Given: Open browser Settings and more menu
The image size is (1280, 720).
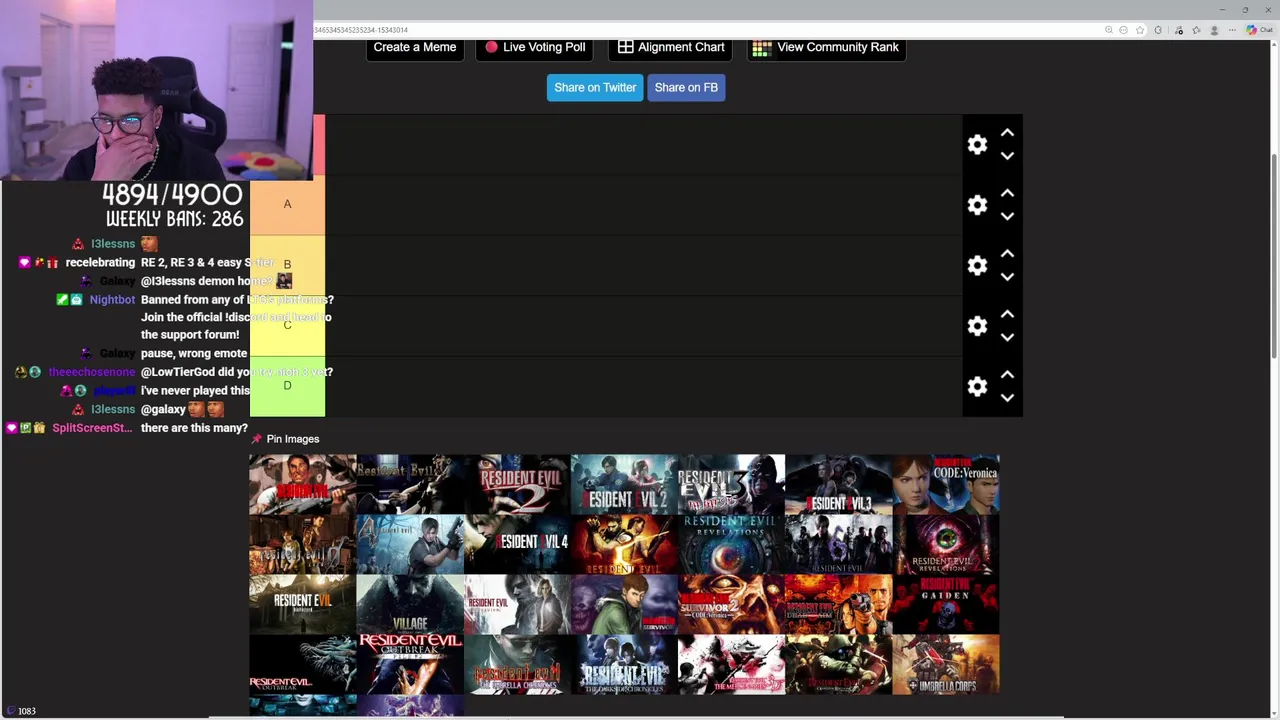Looking at the screenshot, I should [x=1232, y=30].
